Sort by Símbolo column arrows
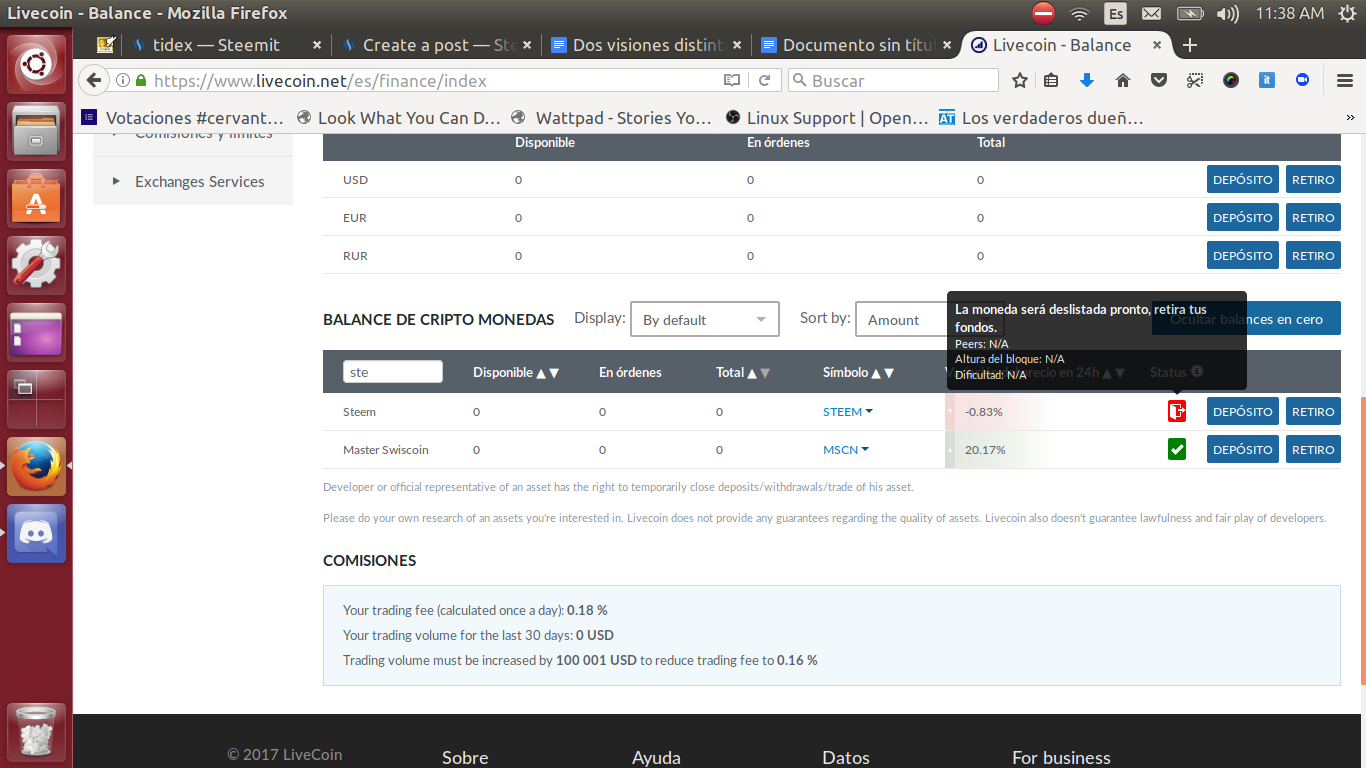This screenshot has width=1366, height=768. click(x=882, y=372)
